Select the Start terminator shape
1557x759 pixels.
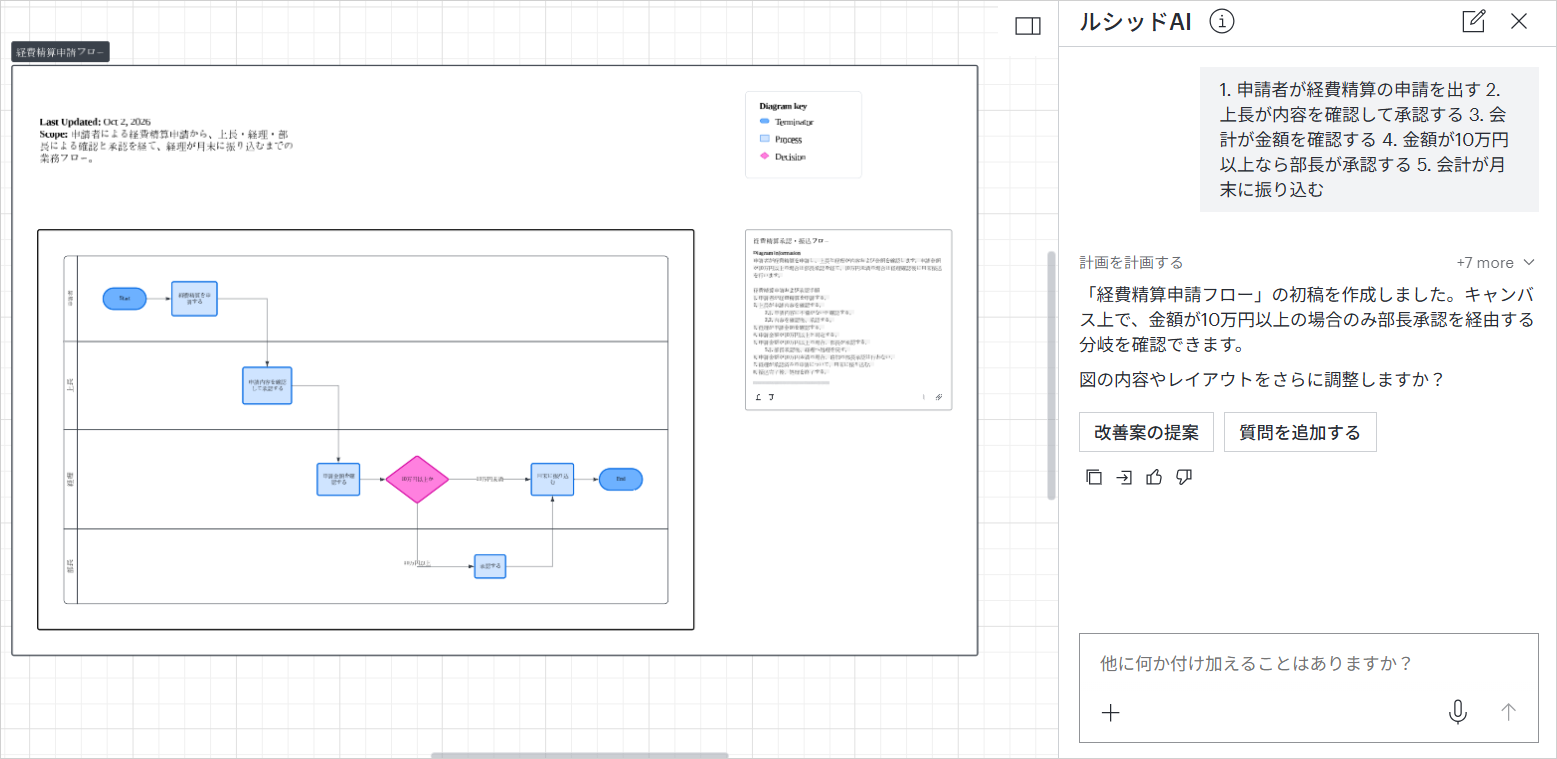125,298
